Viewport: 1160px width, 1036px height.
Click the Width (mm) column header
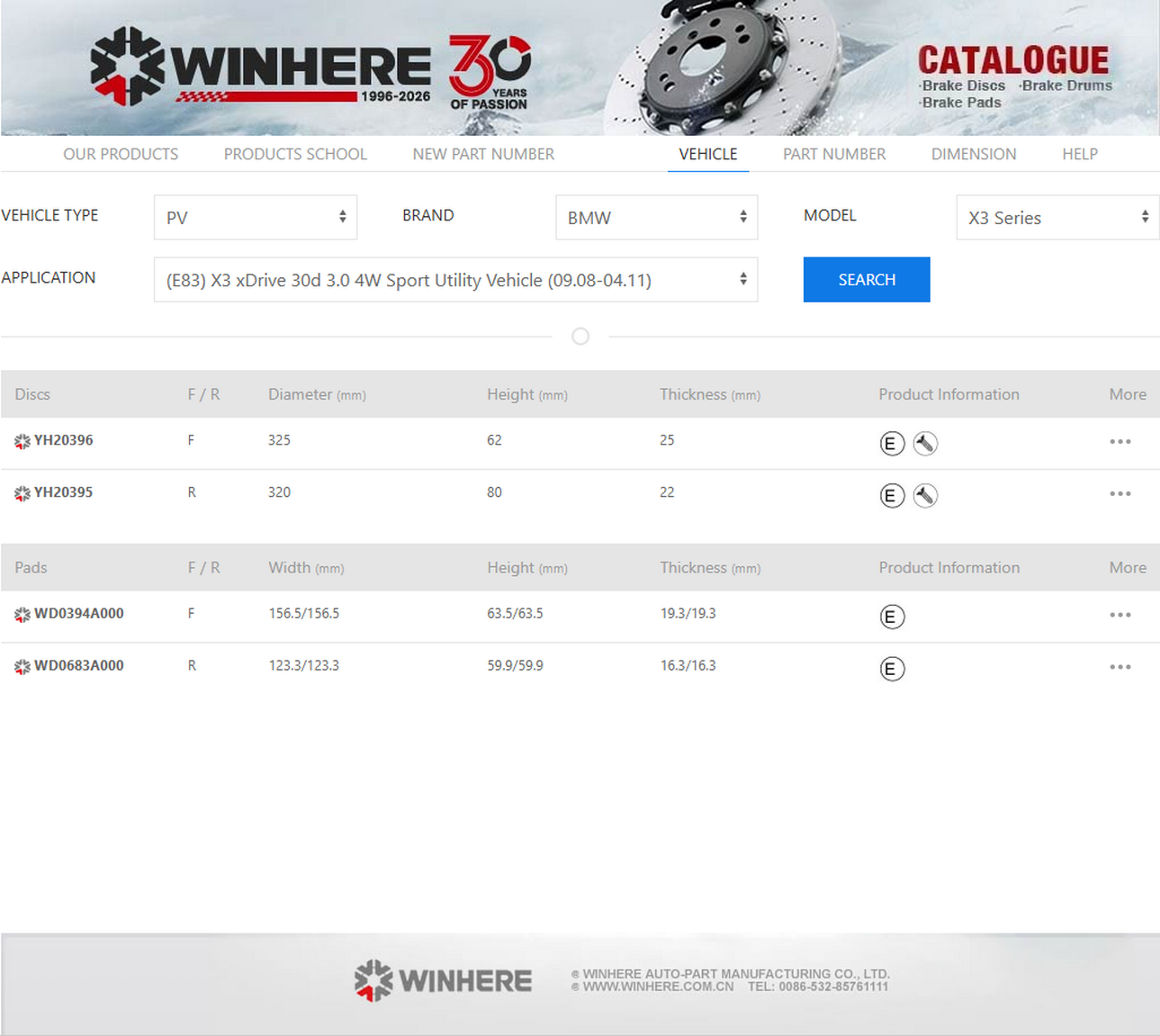(x=306, y=568)
